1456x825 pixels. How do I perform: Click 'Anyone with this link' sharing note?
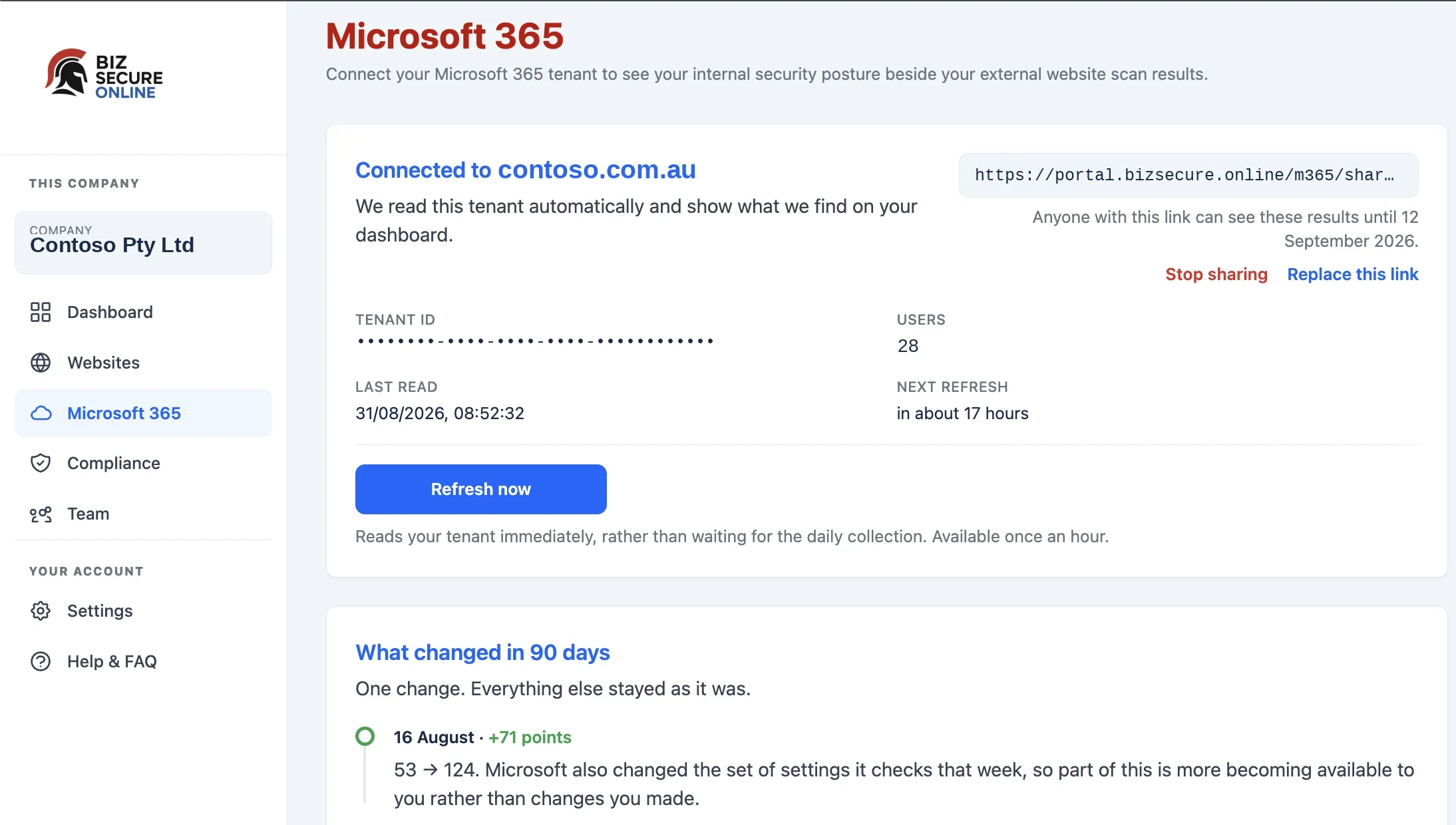pos(1225,229)
